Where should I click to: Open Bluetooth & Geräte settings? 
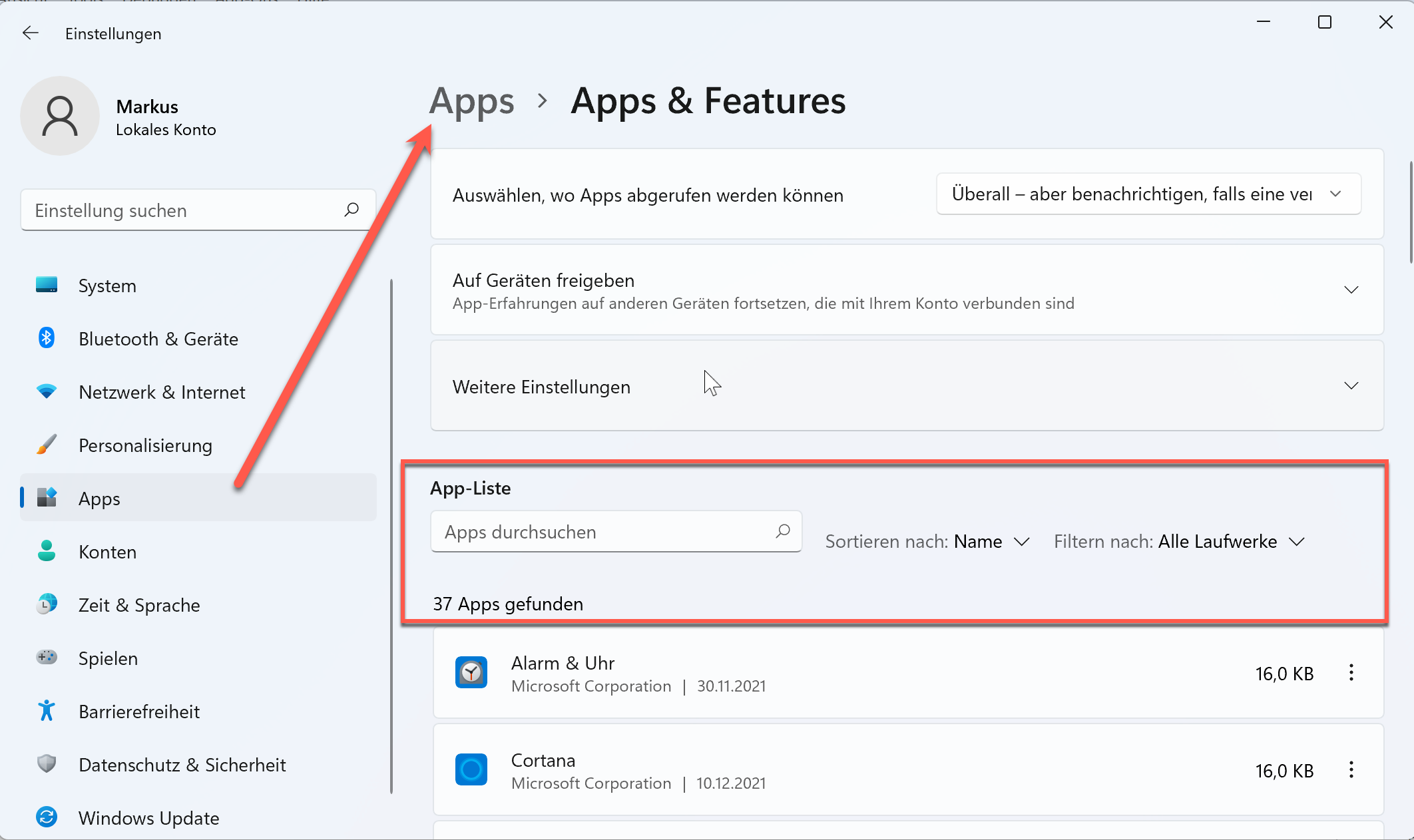[198, 339]
